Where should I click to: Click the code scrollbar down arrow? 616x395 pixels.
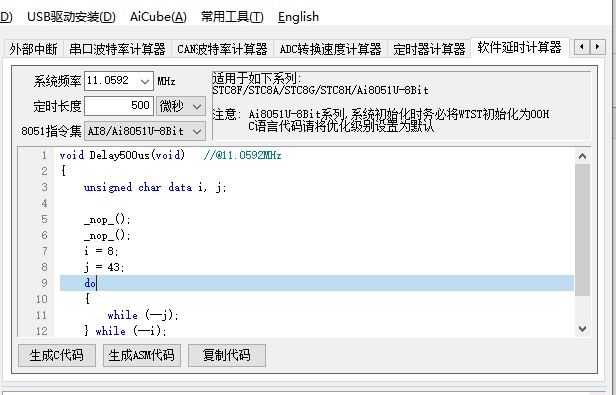(x=582, y=328)
